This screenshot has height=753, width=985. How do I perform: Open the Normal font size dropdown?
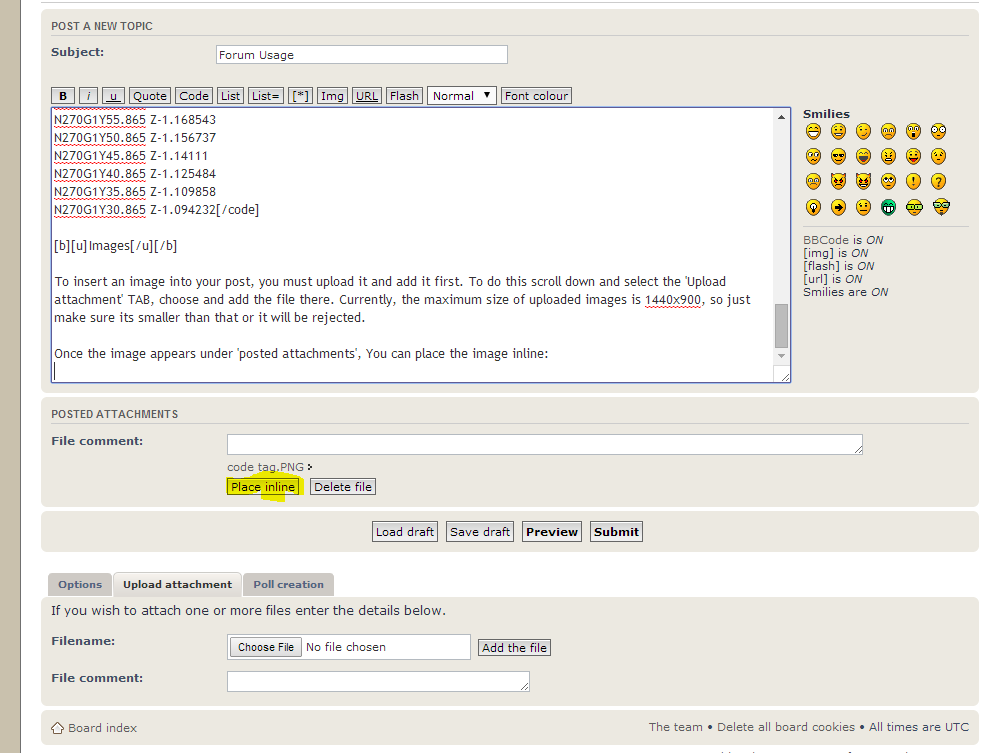pyautogui.click(x=461, y=96)
